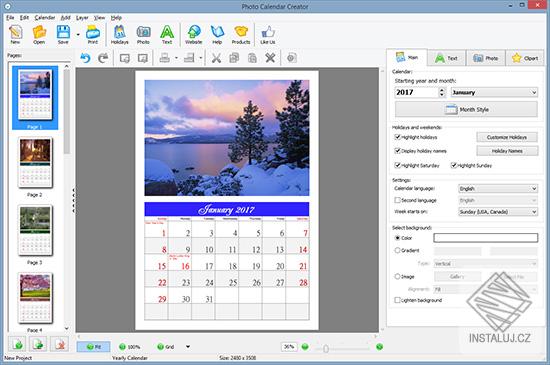The height and width of the screenshot is (365, 550).
Task: Switch to the Photo tab in right panel
Action: 486,58
